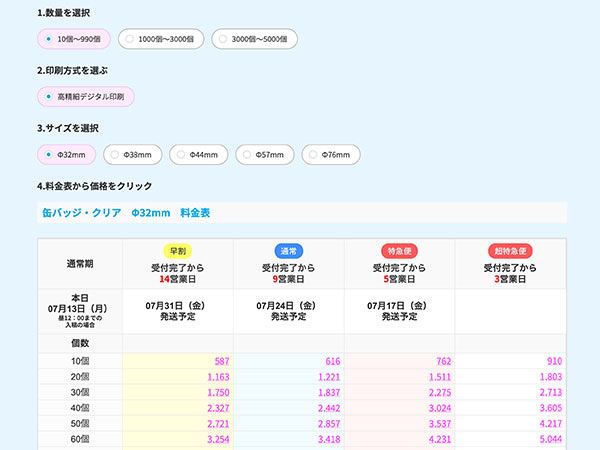Click the 14営業日 delivery time text
This screenshot has height=450, width=600.
pos(178,279)
